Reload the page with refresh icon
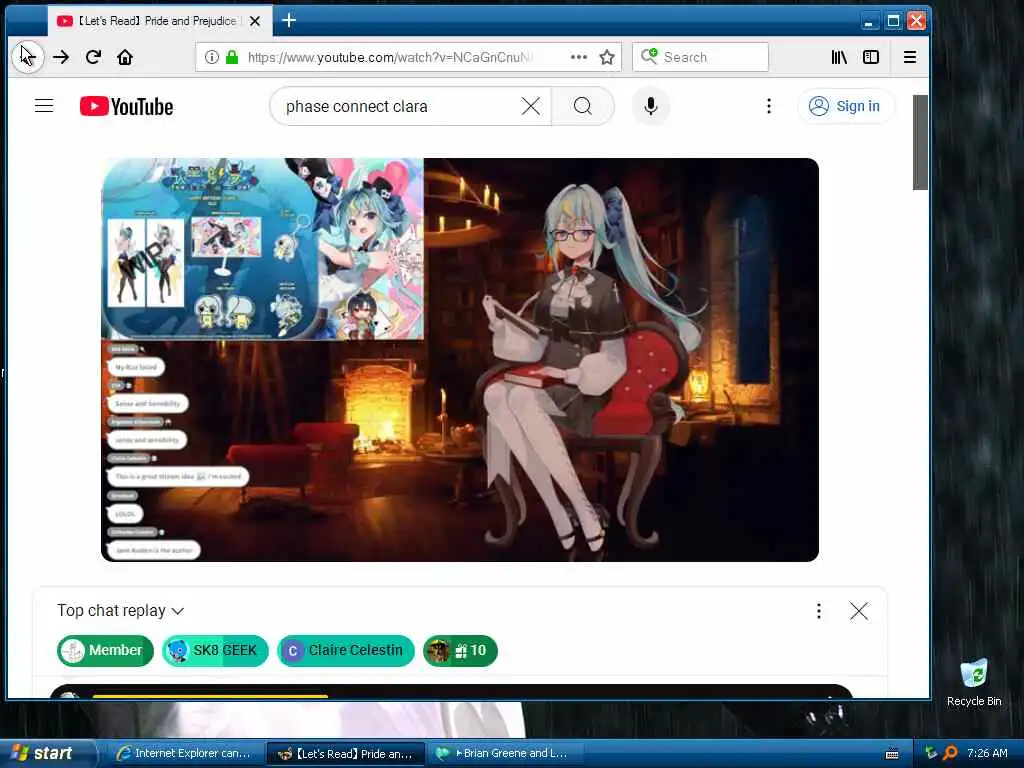Viewport: 1024px width, 768px height. pos(93,57)
